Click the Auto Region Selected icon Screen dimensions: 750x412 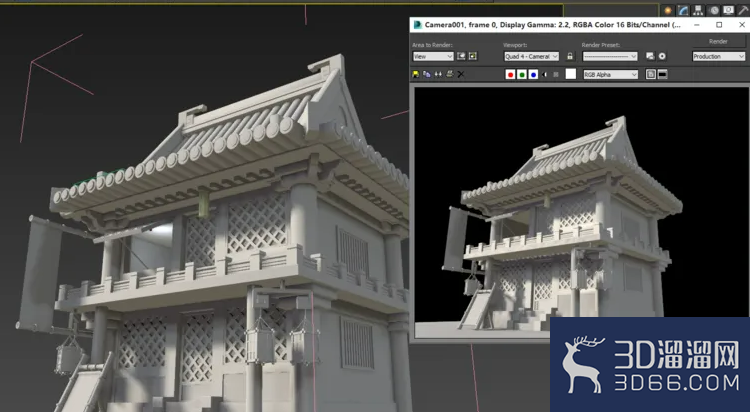[x=473, y=56]
